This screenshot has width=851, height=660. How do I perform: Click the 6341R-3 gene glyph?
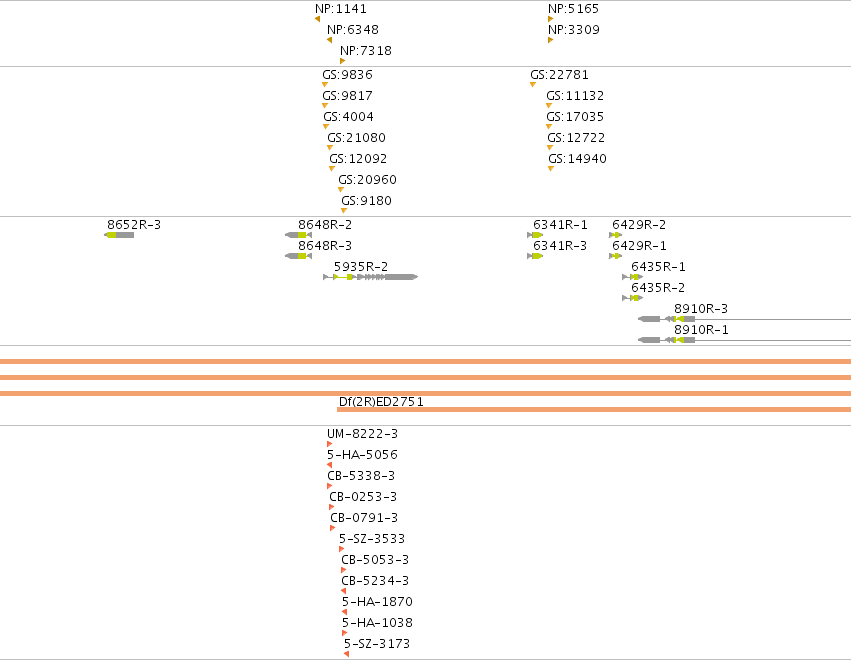pos(535,256)
